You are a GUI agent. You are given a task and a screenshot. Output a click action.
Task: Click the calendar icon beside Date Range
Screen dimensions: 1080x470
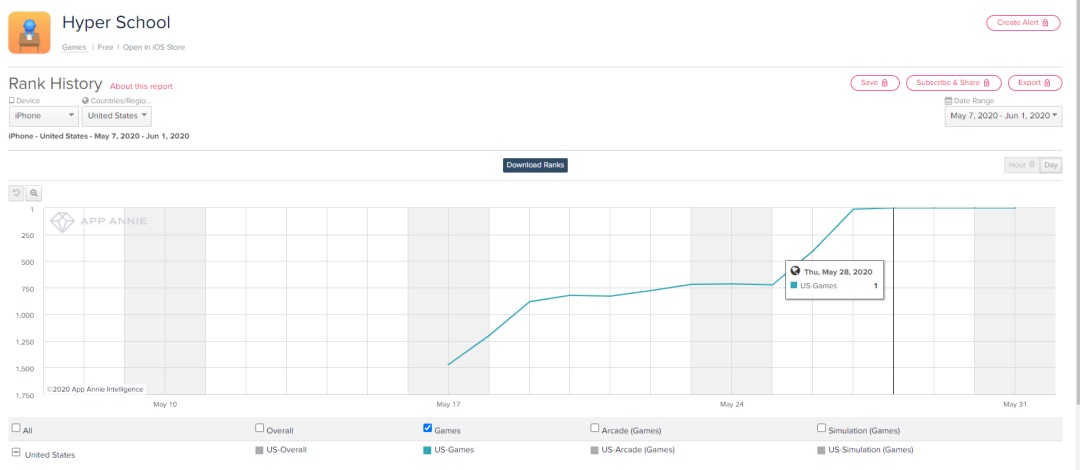[x=948, y=101]
